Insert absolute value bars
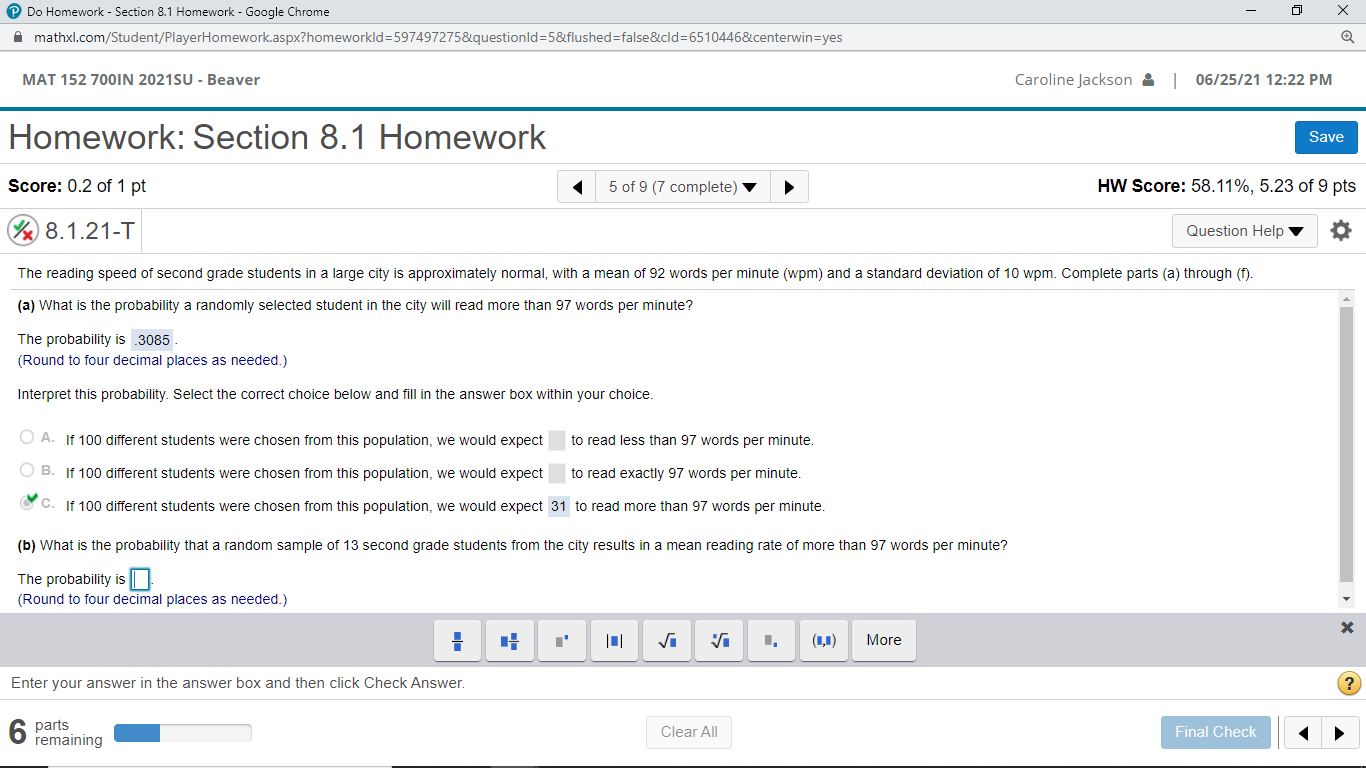The image size is (1366, 768). tap(615, 640)
